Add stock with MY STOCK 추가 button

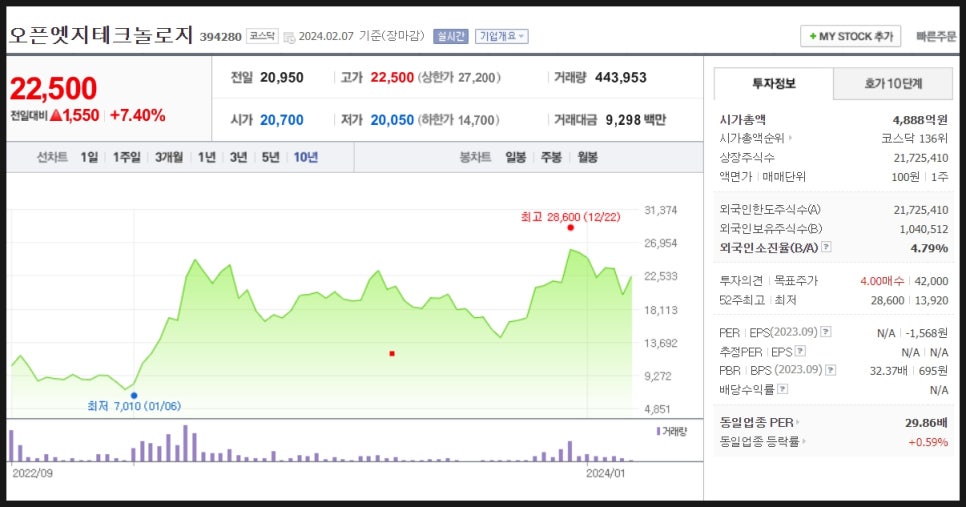(850, 36)
